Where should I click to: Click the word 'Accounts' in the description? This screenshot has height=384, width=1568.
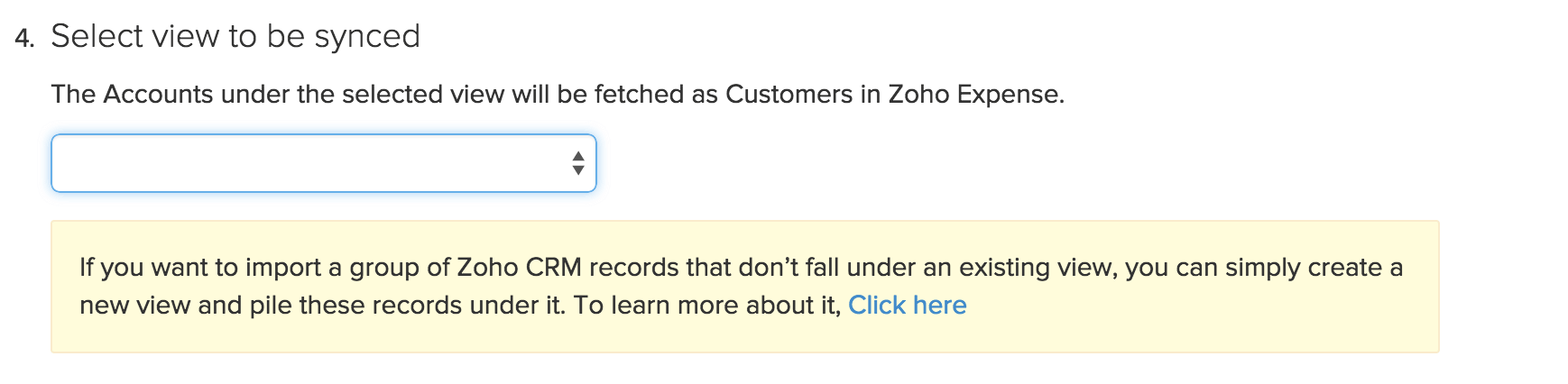click(x=158, y=95)
